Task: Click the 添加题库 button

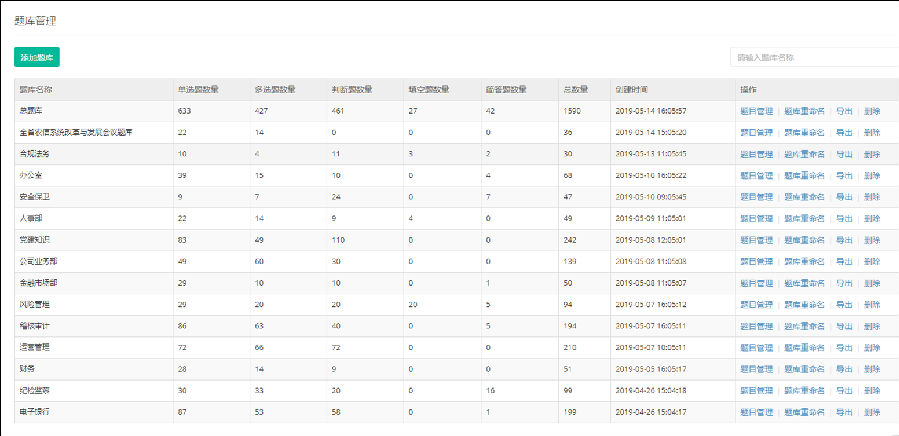Action: pyautogui.click(x=37, y=57)
